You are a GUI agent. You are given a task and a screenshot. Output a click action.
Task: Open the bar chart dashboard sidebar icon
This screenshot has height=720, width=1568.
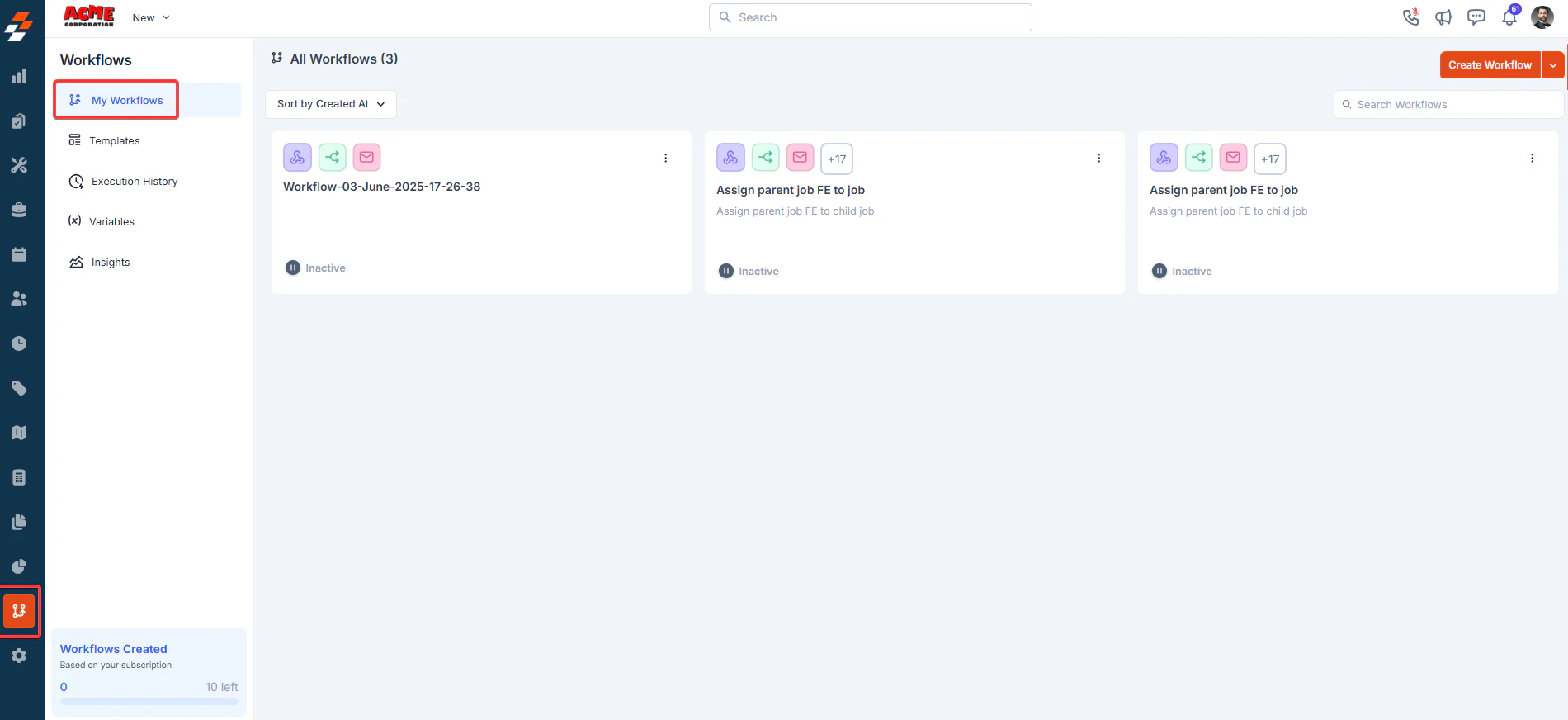tap(19, 77)
